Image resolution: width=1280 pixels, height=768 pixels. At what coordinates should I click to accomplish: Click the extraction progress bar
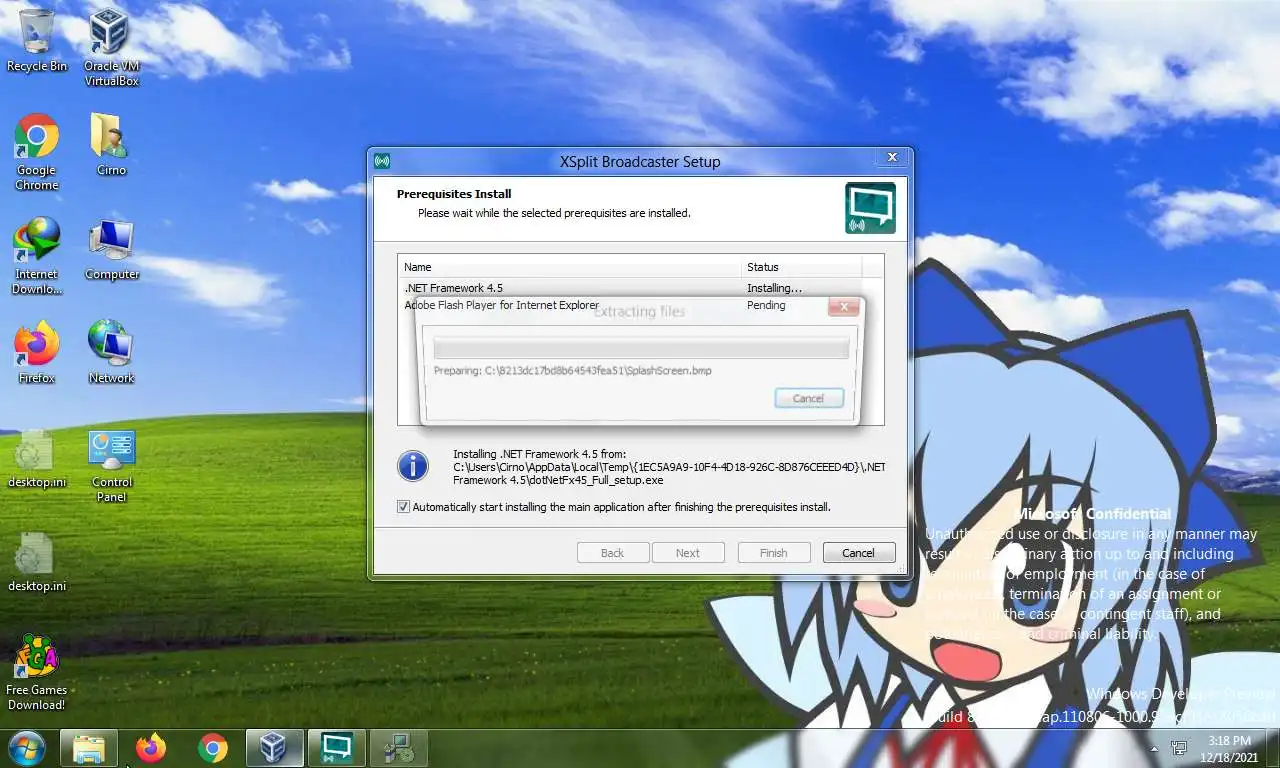641,348
